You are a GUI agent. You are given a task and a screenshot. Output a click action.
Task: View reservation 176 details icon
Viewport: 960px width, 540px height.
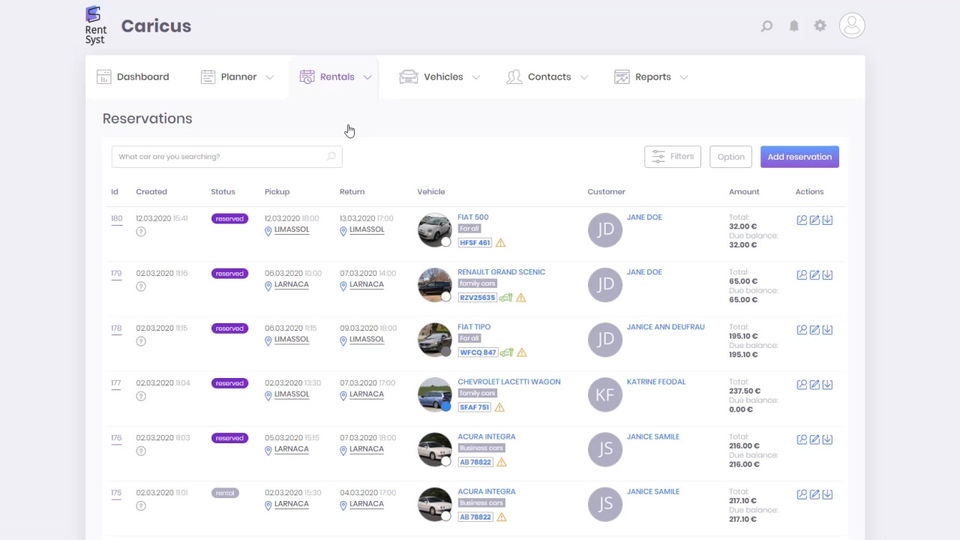pyautogui.click(x=801, y=439)
